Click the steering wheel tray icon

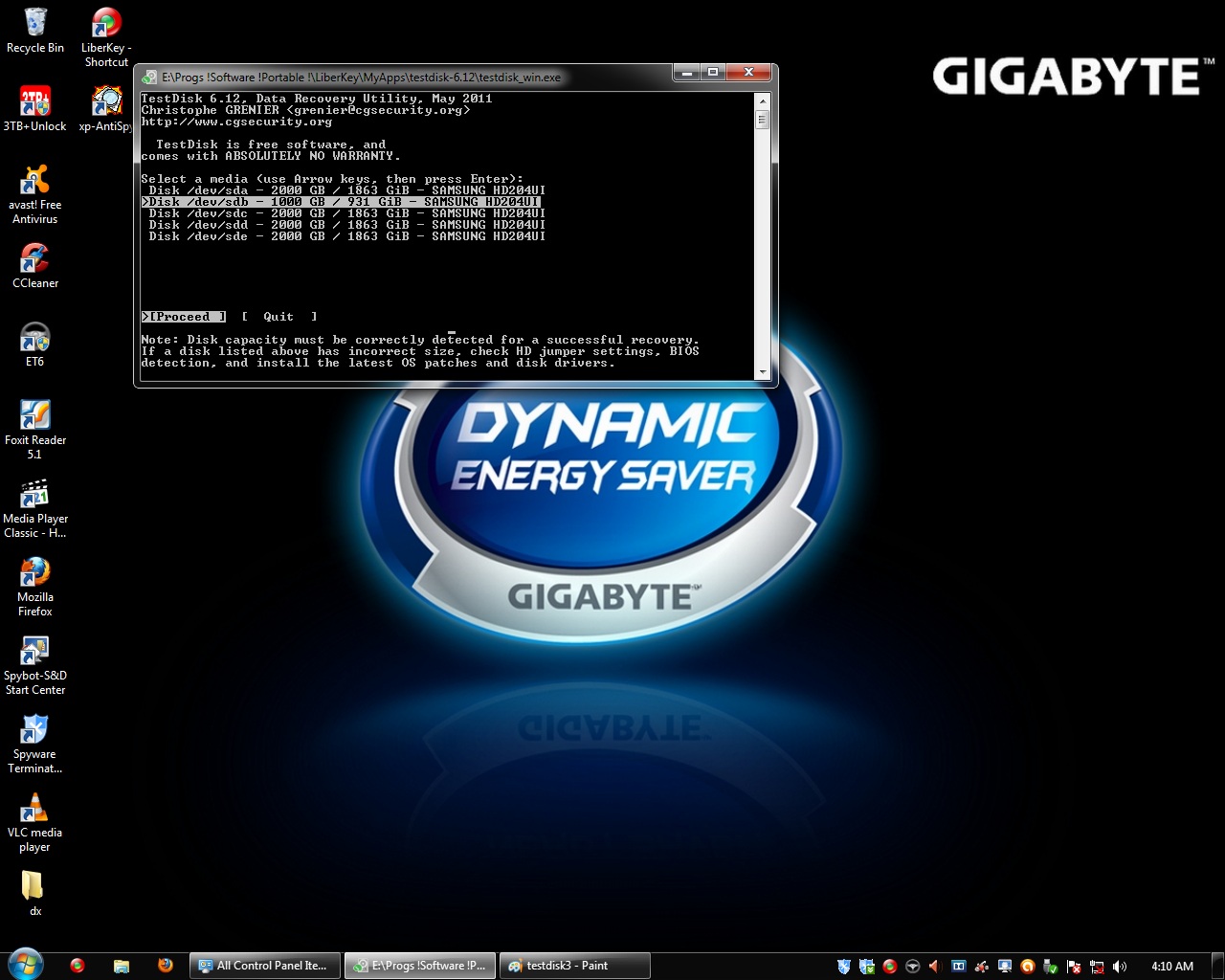913,967
